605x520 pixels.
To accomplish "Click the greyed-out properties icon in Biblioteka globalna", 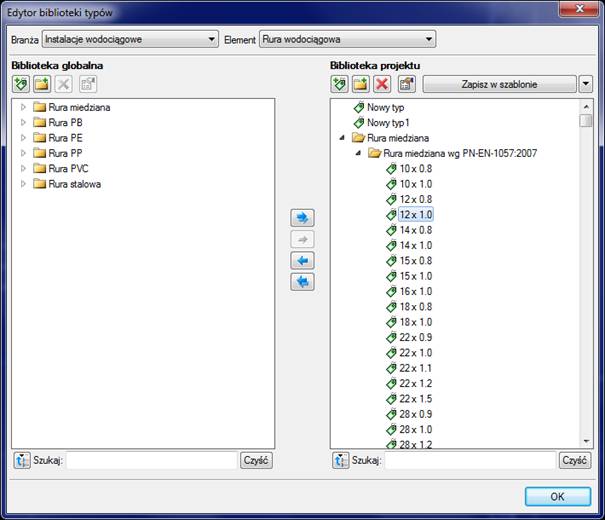I will (88, 84).
